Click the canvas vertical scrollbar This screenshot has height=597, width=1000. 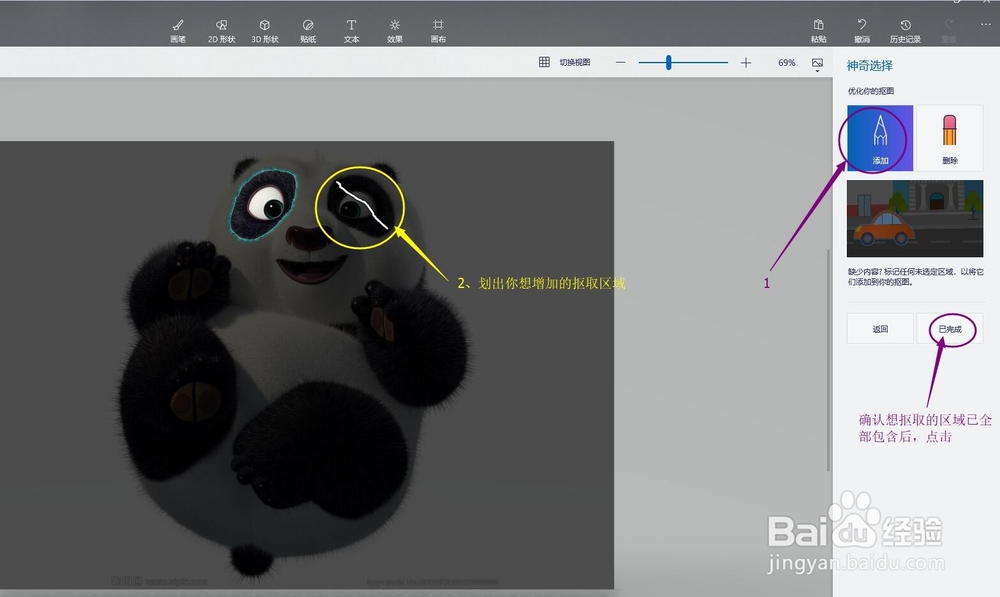[x=828, y=360]
